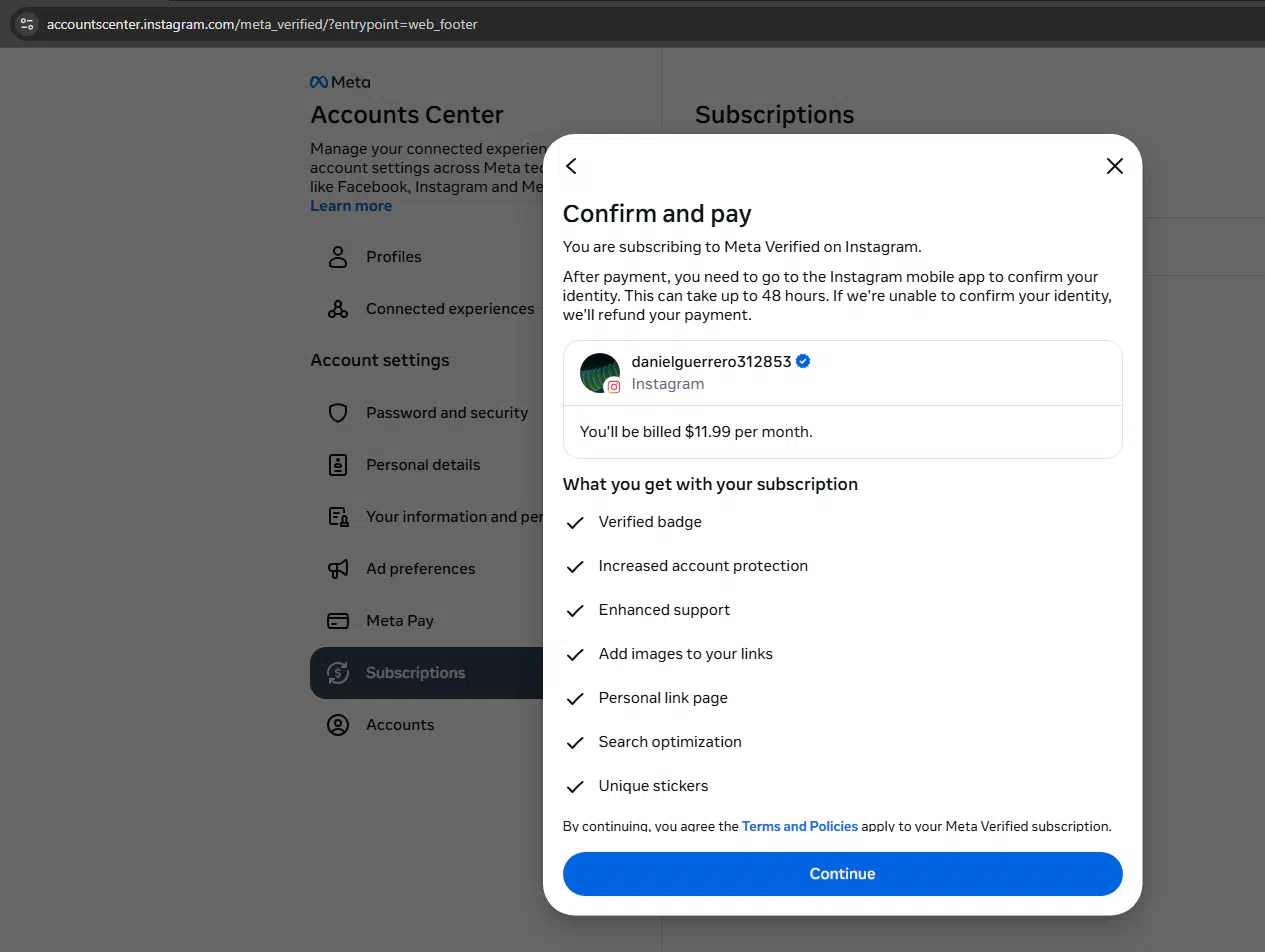Click the Accounts Center heading
The width and height of the screenshot is (1265, 952).
point(407,115)
